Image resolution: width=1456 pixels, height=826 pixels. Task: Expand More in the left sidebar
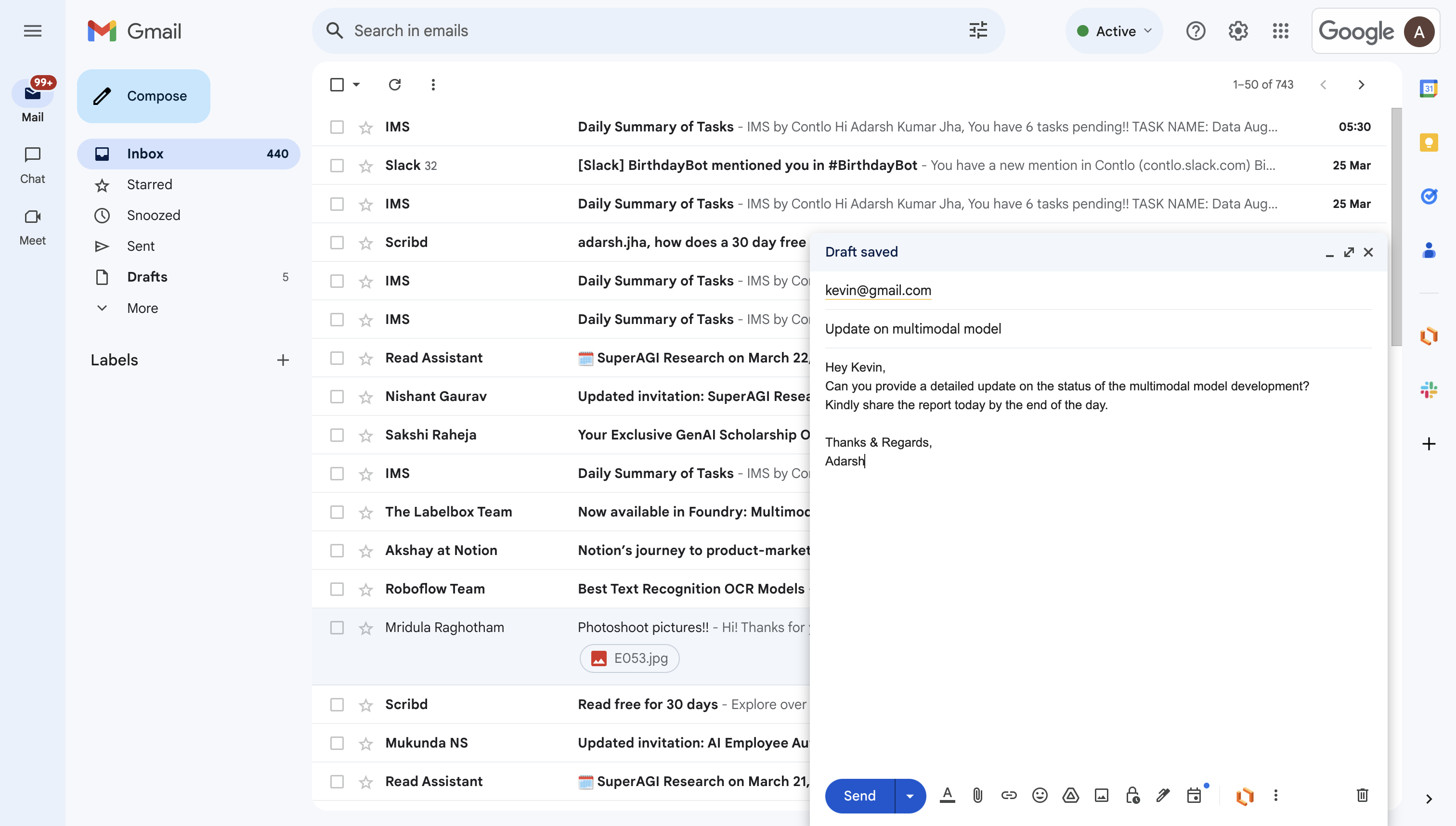click(142, 308)
